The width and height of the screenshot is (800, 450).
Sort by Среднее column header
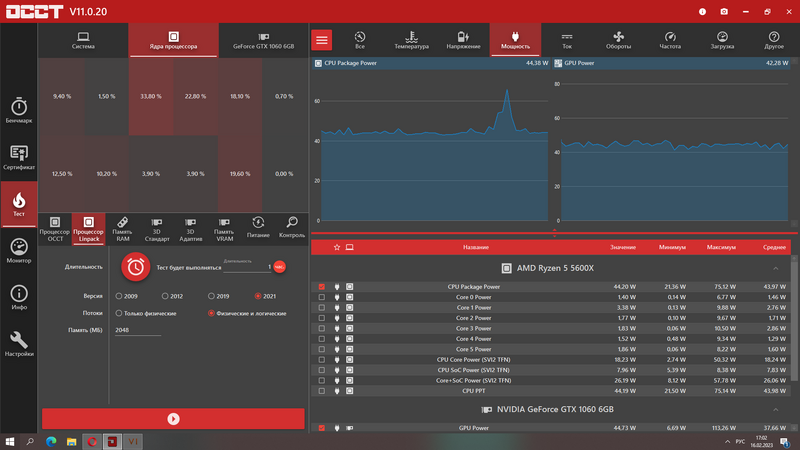tap(774, 247)
